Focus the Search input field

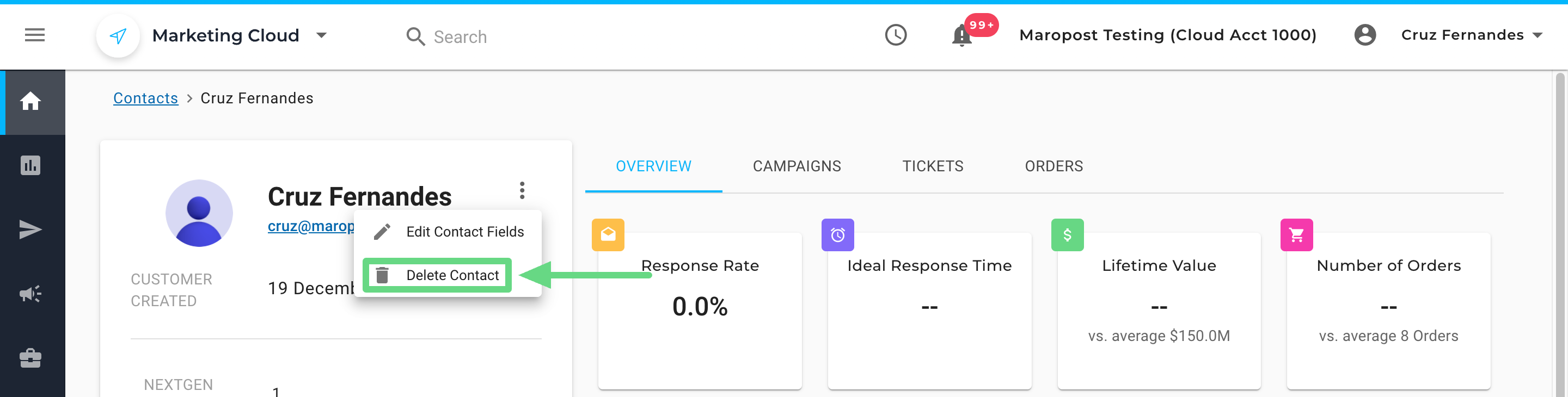[x=460, y=37]
